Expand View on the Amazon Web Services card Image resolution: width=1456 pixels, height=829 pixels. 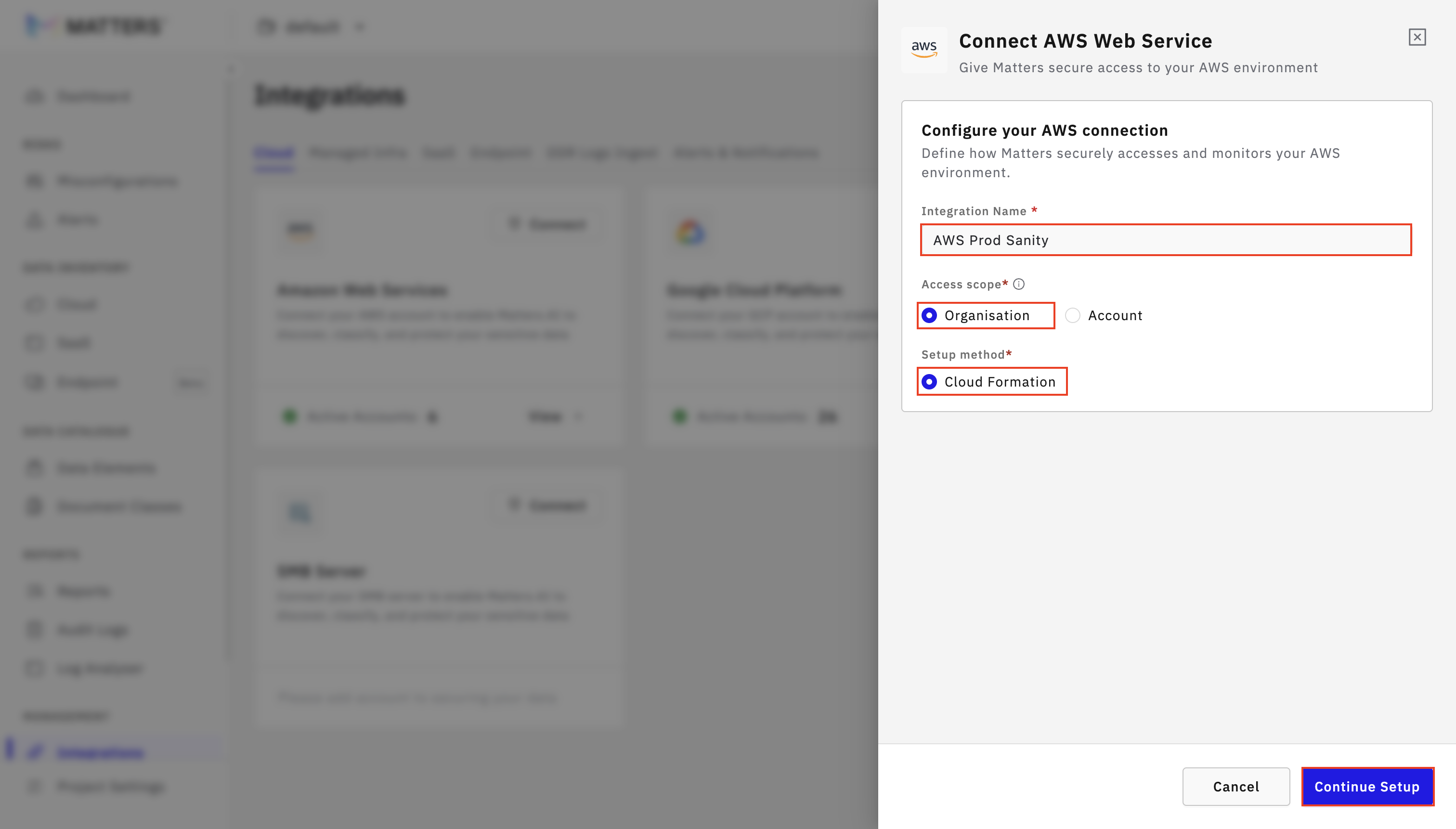pyautogui.click(x=555, y=417)
